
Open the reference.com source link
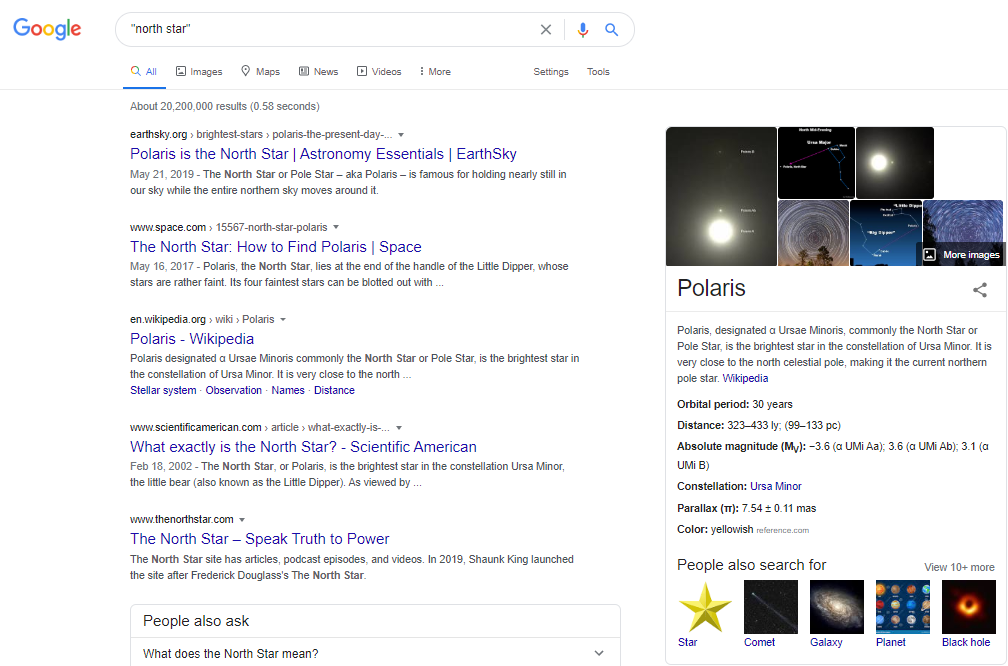coord(782,530)
